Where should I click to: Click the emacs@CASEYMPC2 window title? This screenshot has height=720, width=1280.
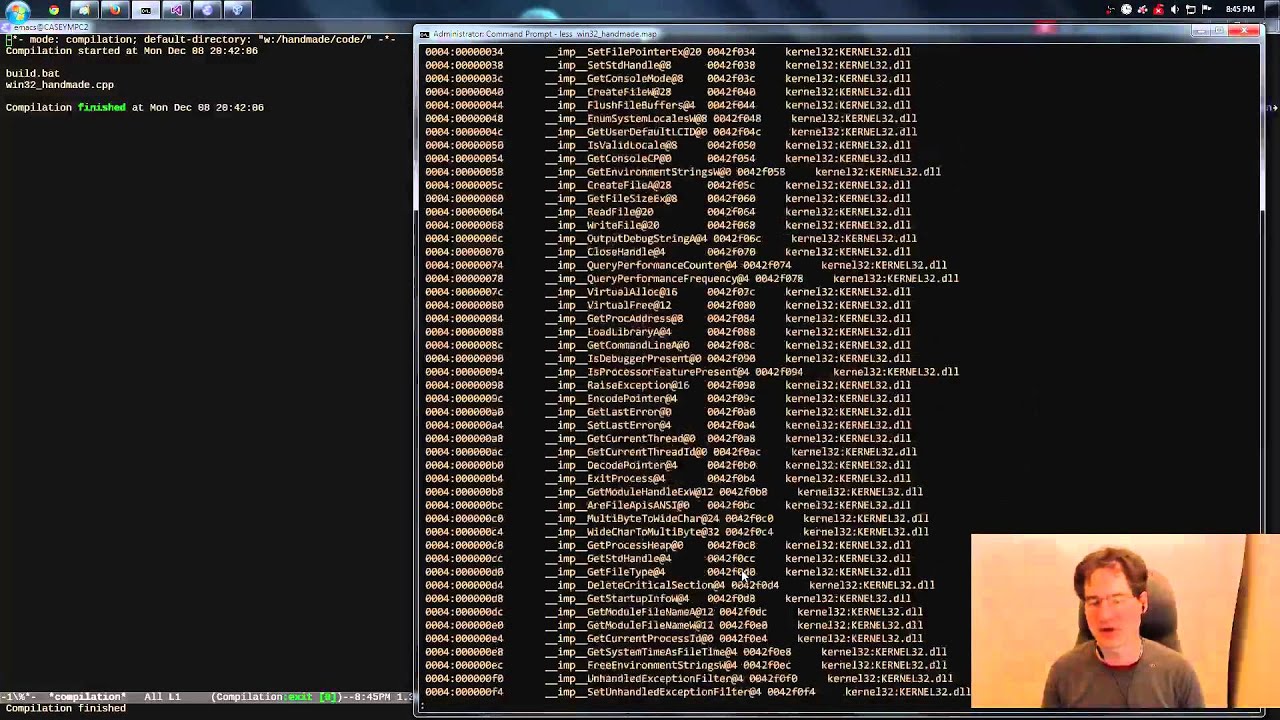(x=51, y=27)
